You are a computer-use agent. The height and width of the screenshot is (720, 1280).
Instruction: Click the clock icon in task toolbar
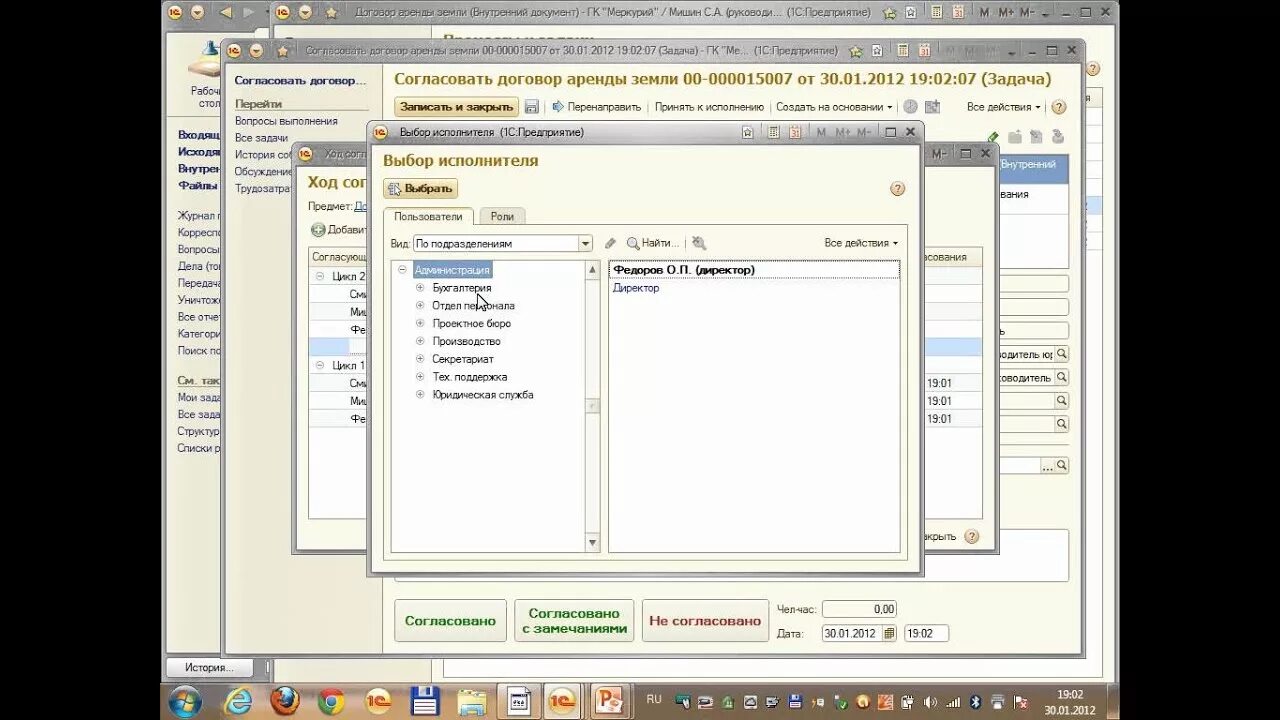[x=910, y=107]
